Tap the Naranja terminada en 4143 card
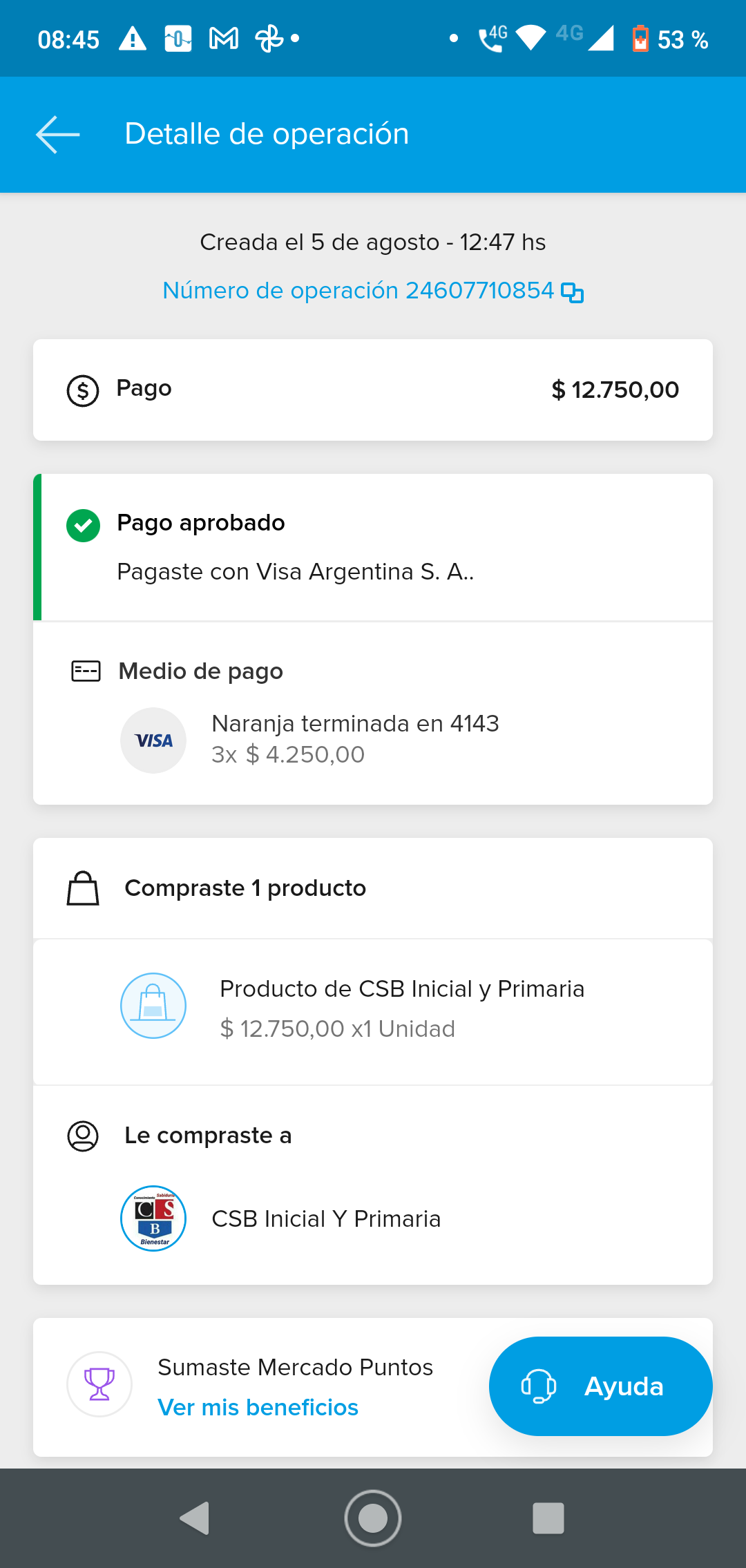This screenshot has height=1568, width=746. pyautogui.click(x=355, y=724)
